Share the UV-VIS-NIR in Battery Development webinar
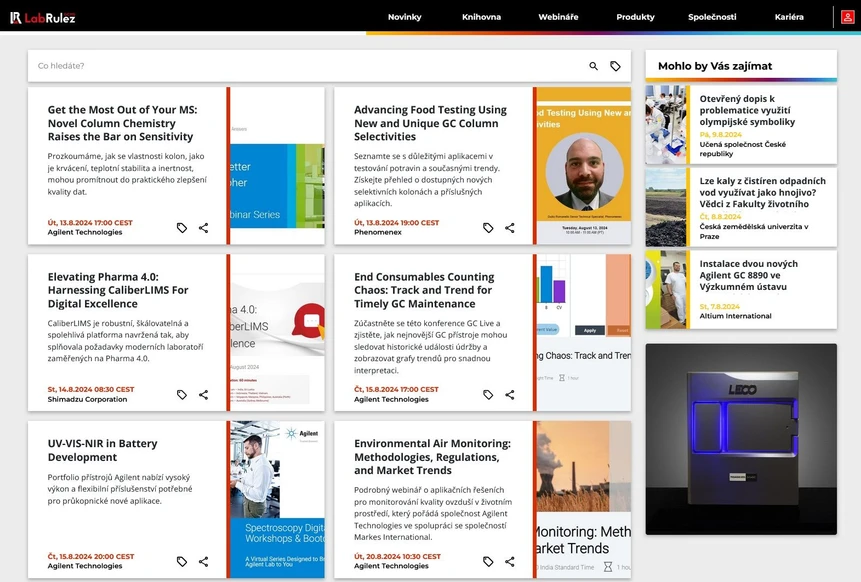The height and width of the screenshot is (582, 861). click(203, 562)
